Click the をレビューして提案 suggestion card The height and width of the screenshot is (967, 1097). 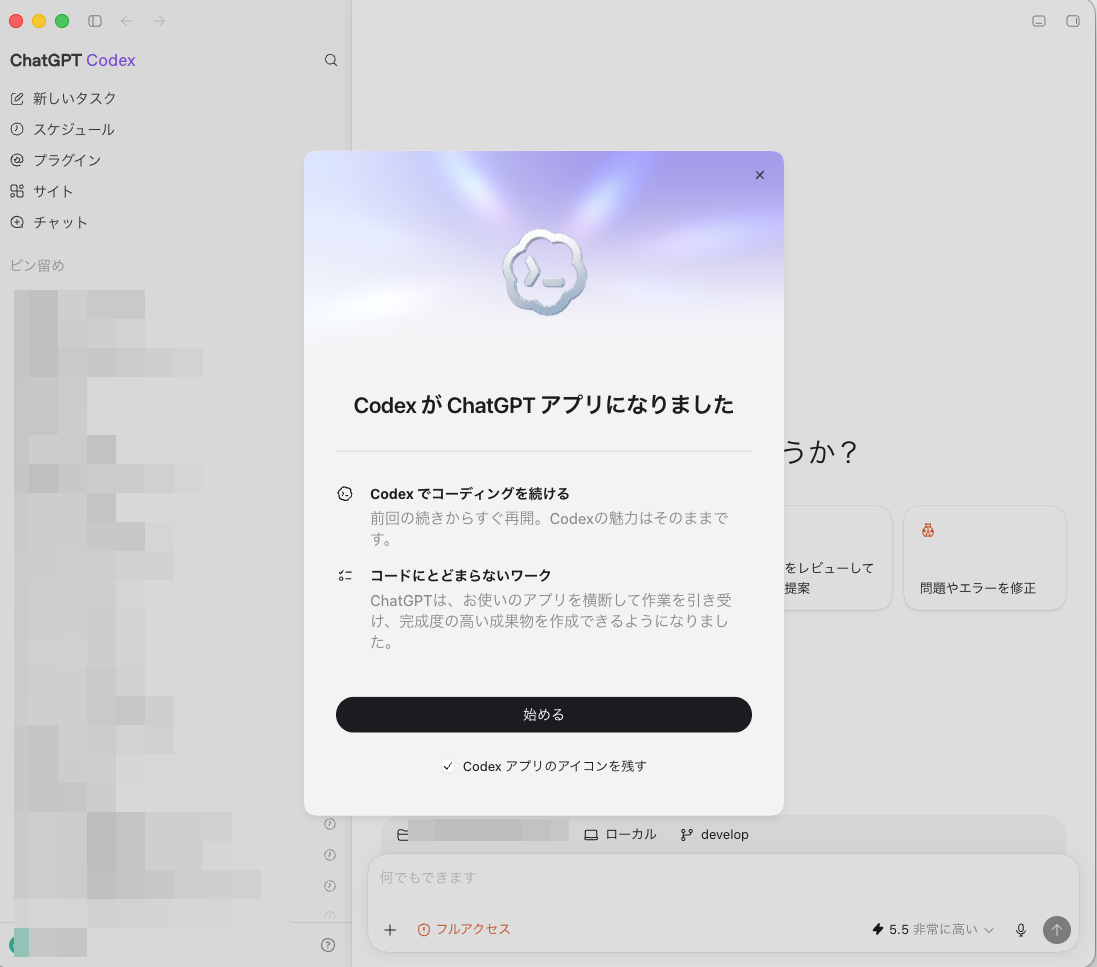[x=837, y=558]
